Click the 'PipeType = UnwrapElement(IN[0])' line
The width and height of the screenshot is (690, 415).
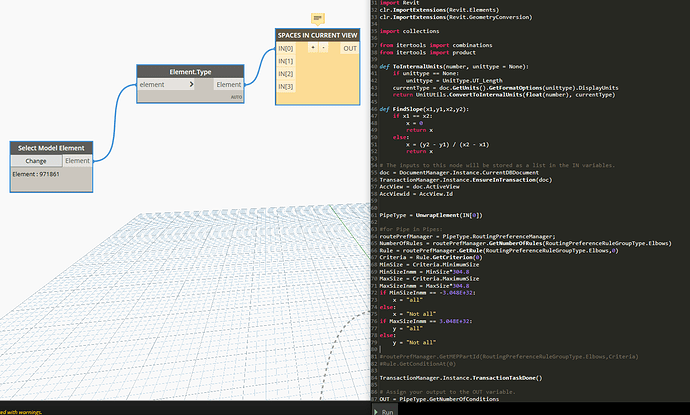(431, 215)
